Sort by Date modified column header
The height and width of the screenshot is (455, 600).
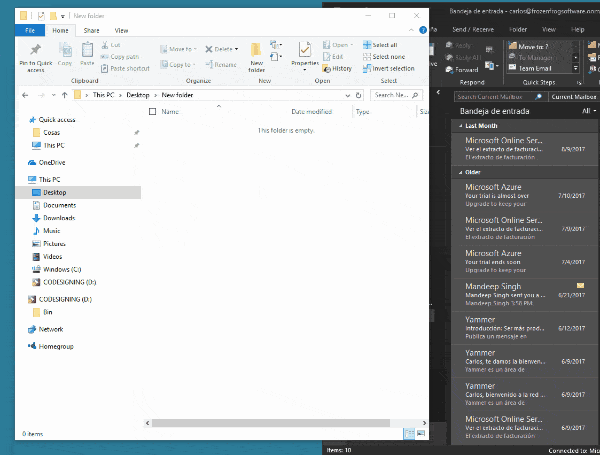click(311, 112)
